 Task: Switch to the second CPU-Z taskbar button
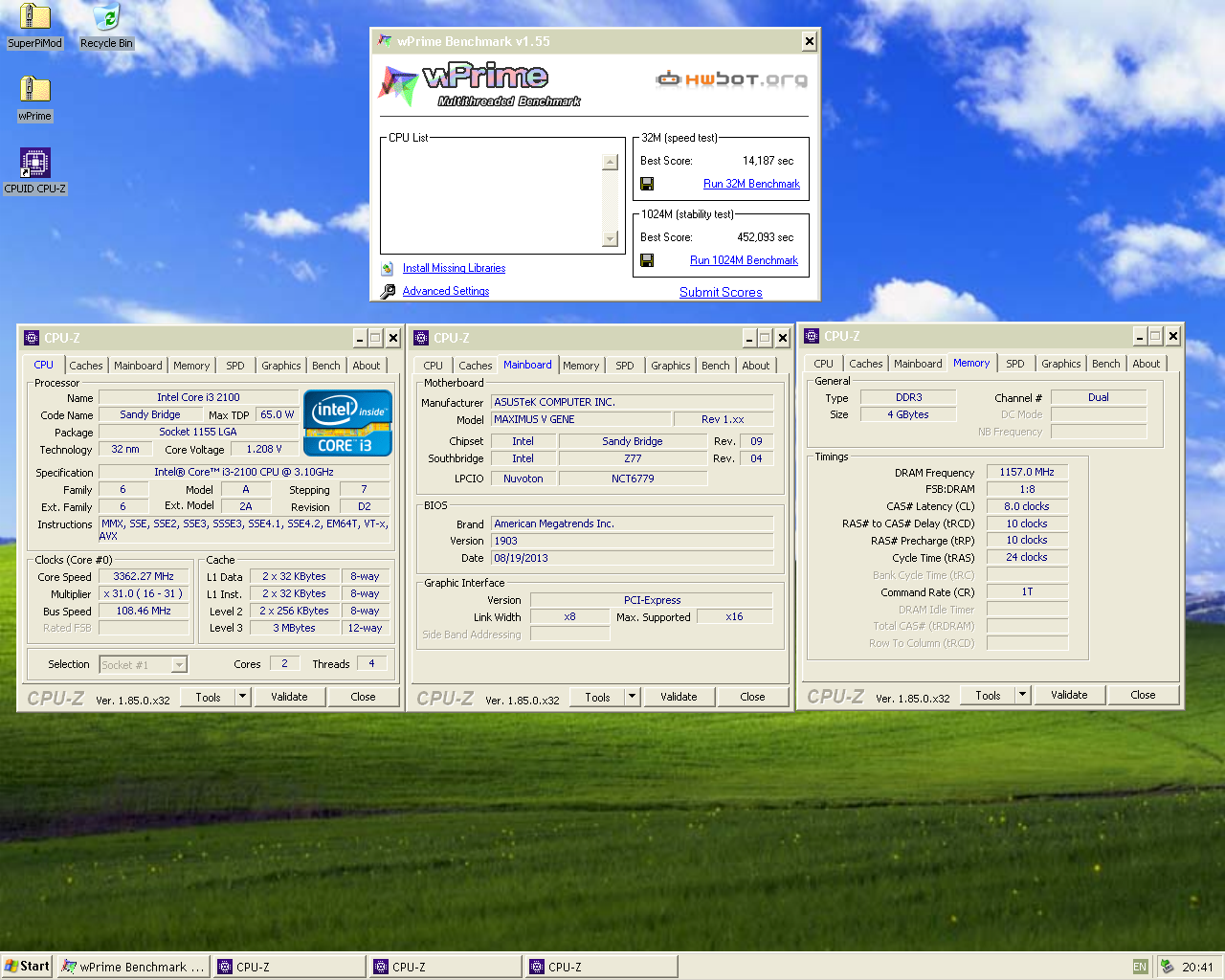445,967
